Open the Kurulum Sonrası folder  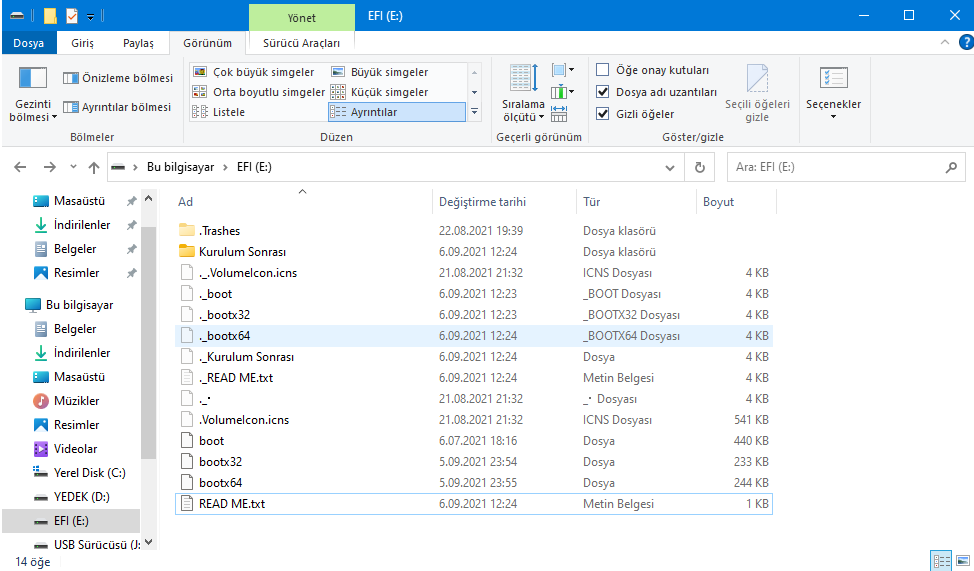pyautogui.click(x=242, y=252)
